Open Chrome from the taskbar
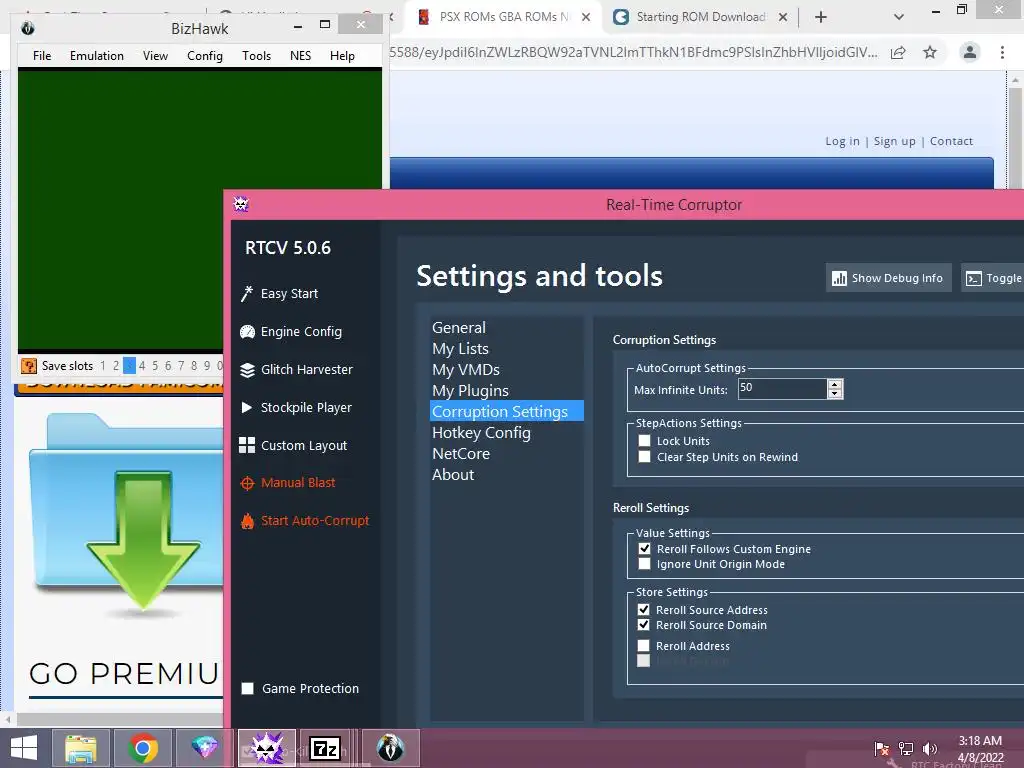 tap(143, 748)
